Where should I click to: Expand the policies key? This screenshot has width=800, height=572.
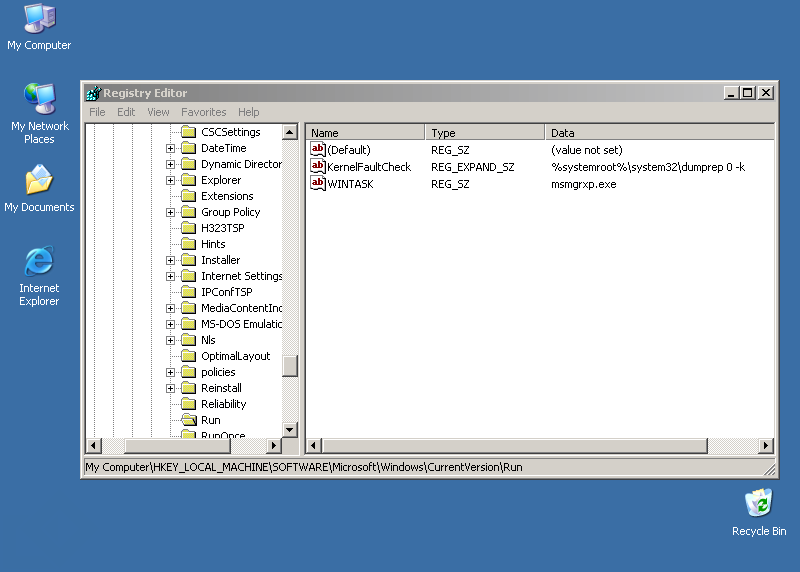170,372
